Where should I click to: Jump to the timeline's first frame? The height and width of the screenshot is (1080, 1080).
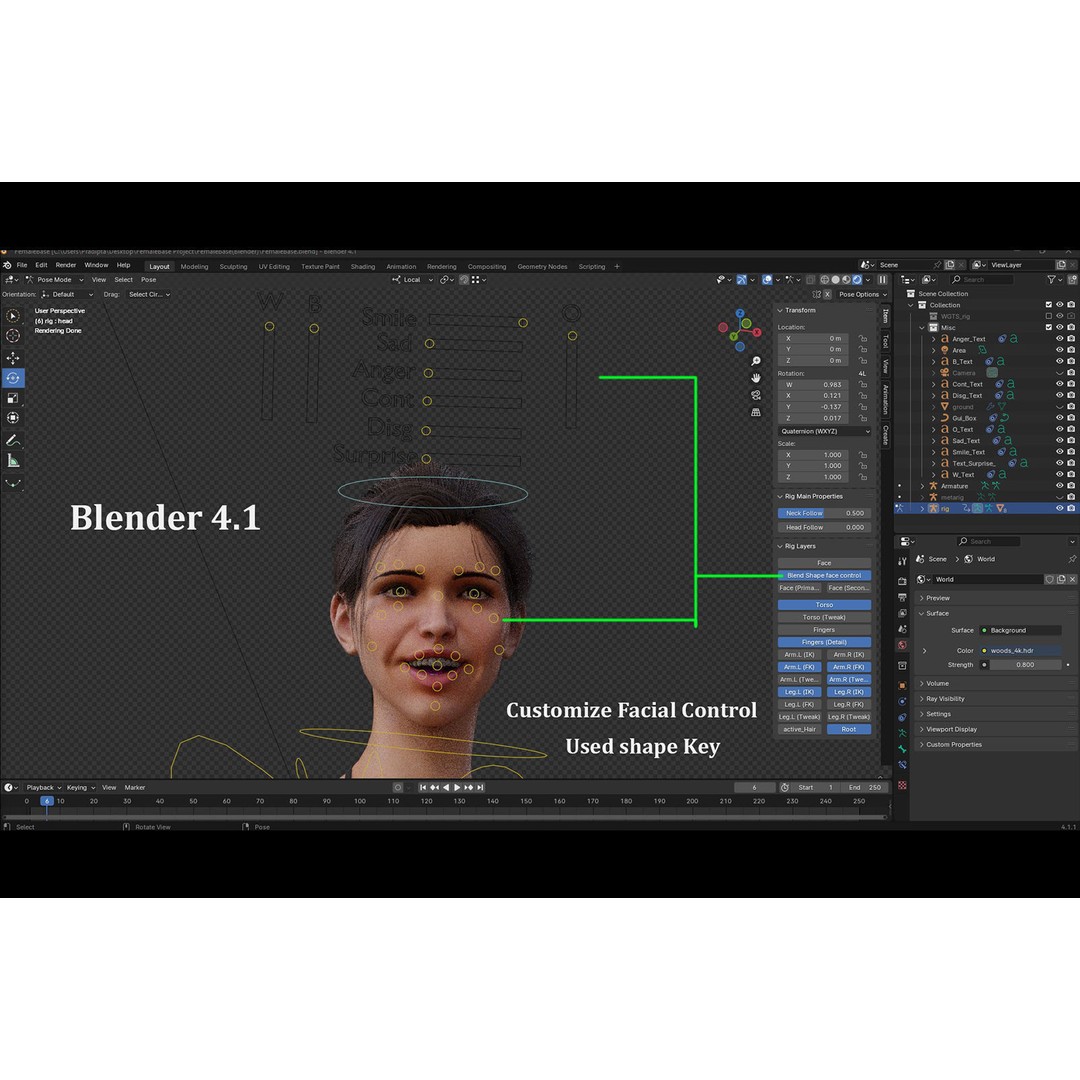pos(423,787)
